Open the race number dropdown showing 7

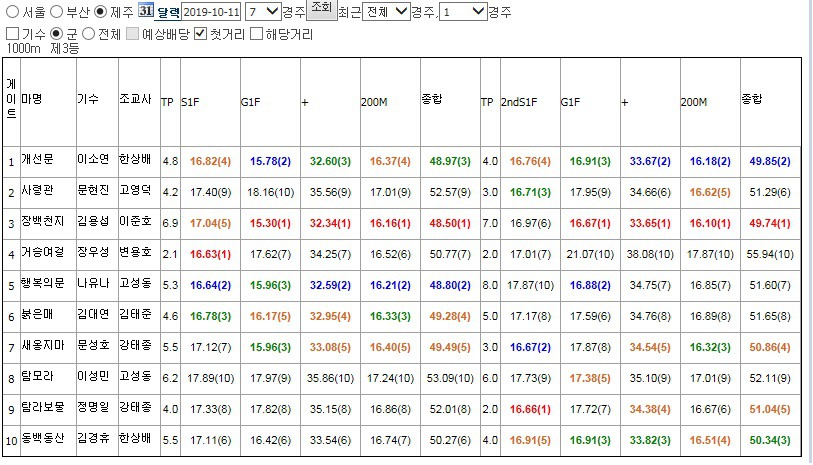(263, 11)
